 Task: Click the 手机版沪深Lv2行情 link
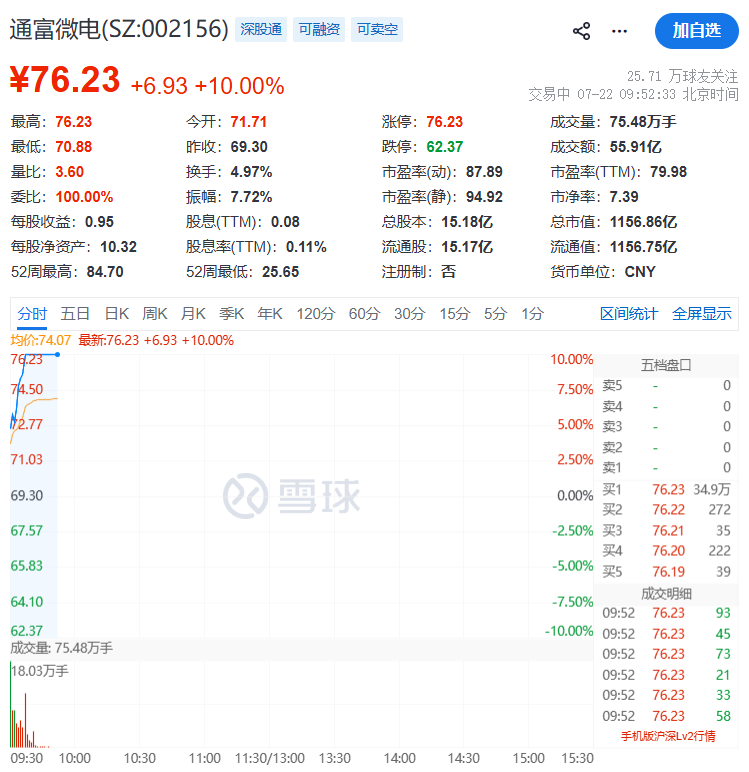pos(668,736)
